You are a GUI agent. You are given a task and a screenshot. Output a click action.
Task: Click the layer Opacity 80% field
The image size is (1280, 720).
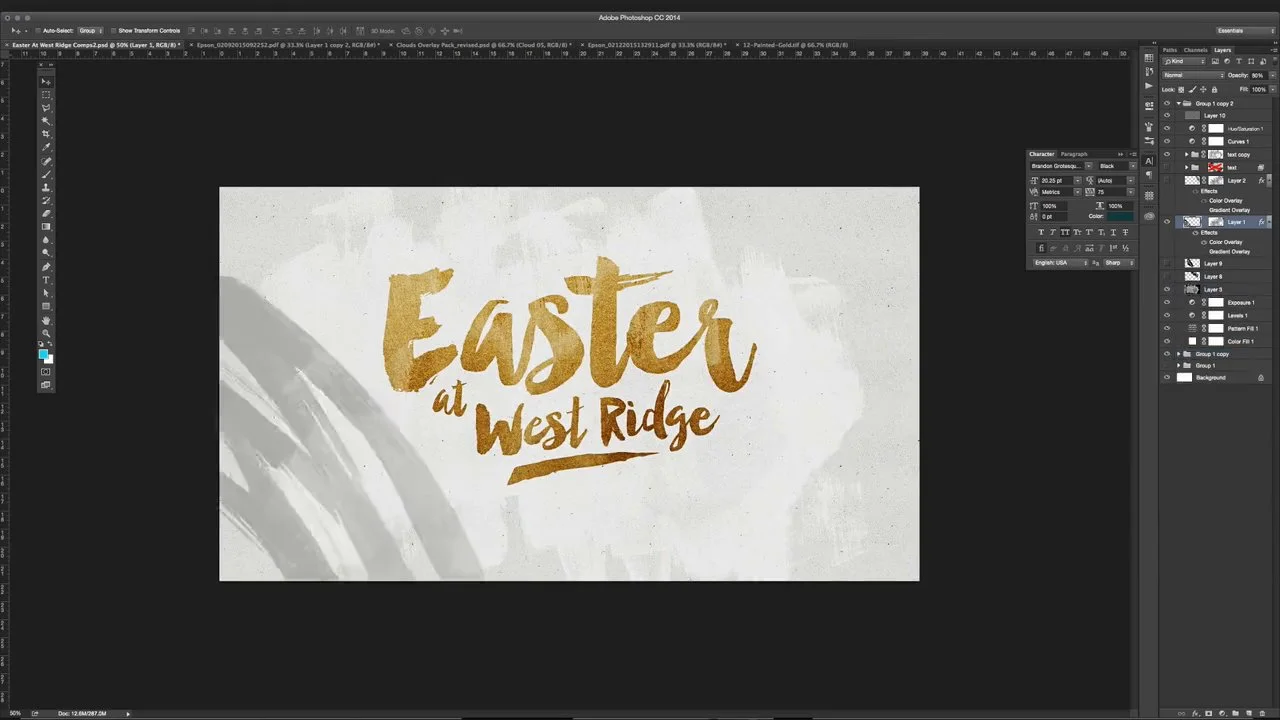[x=1259, y=75]
